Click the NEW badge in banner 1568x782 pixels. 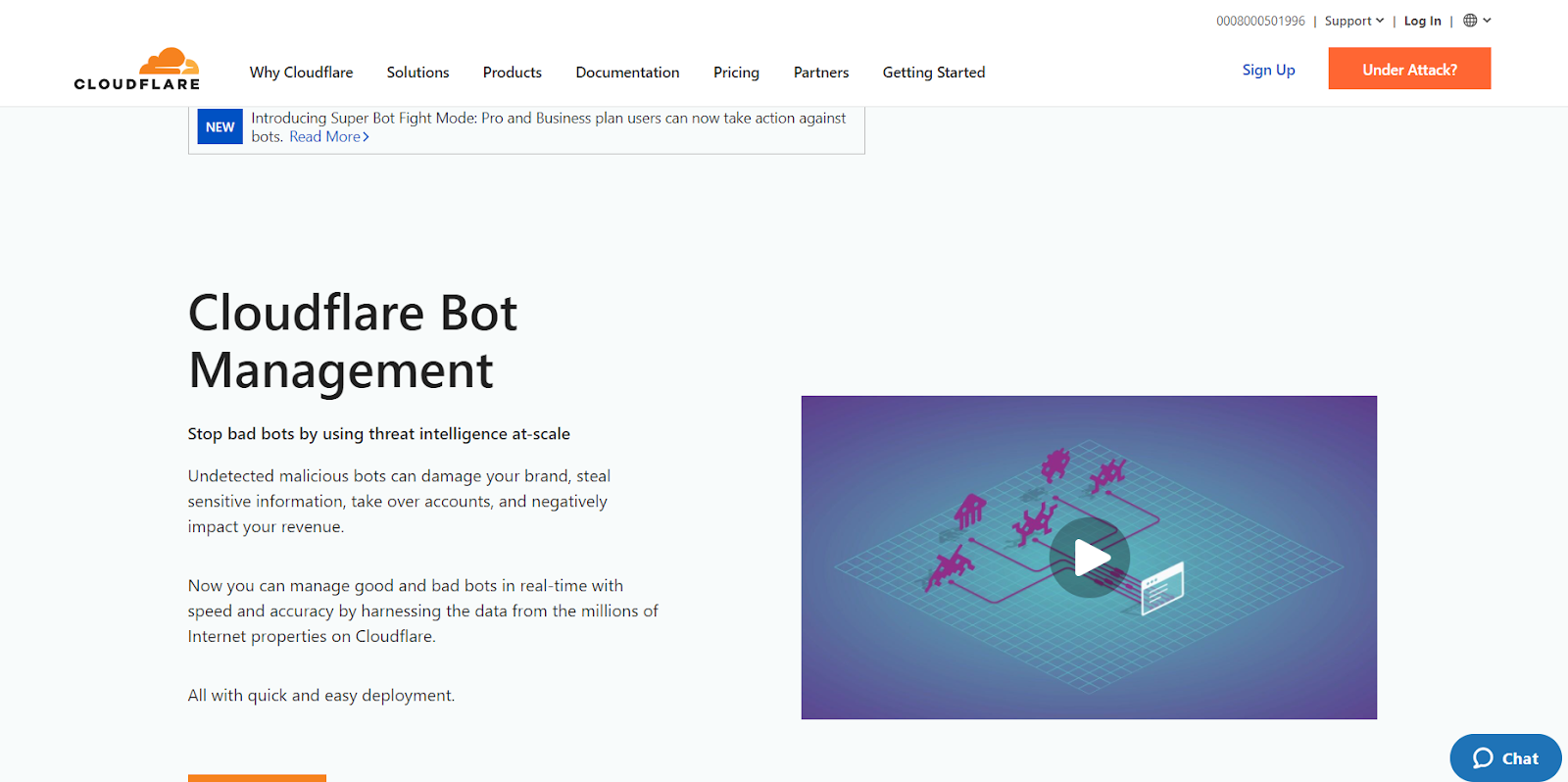coord(220,126)
